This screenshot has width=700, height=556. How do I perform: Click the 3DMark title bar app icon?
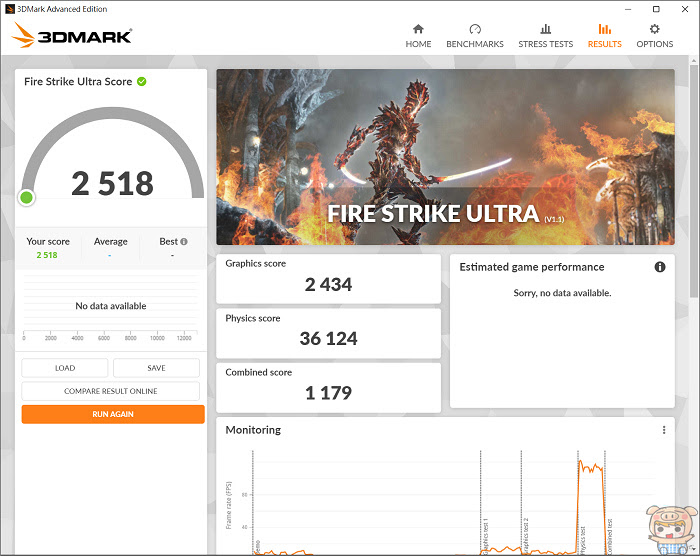pyautogui.click(x=9, y=9)
